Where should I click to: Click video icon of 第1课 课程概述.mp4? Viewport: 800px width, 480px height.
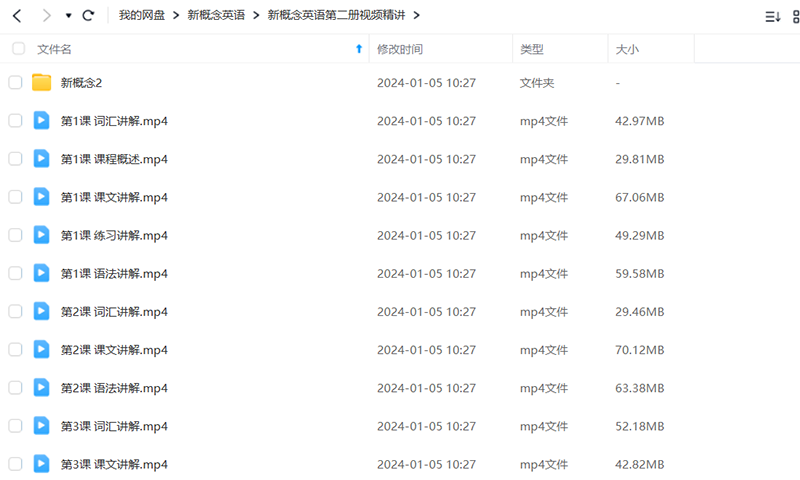point(41,159)
